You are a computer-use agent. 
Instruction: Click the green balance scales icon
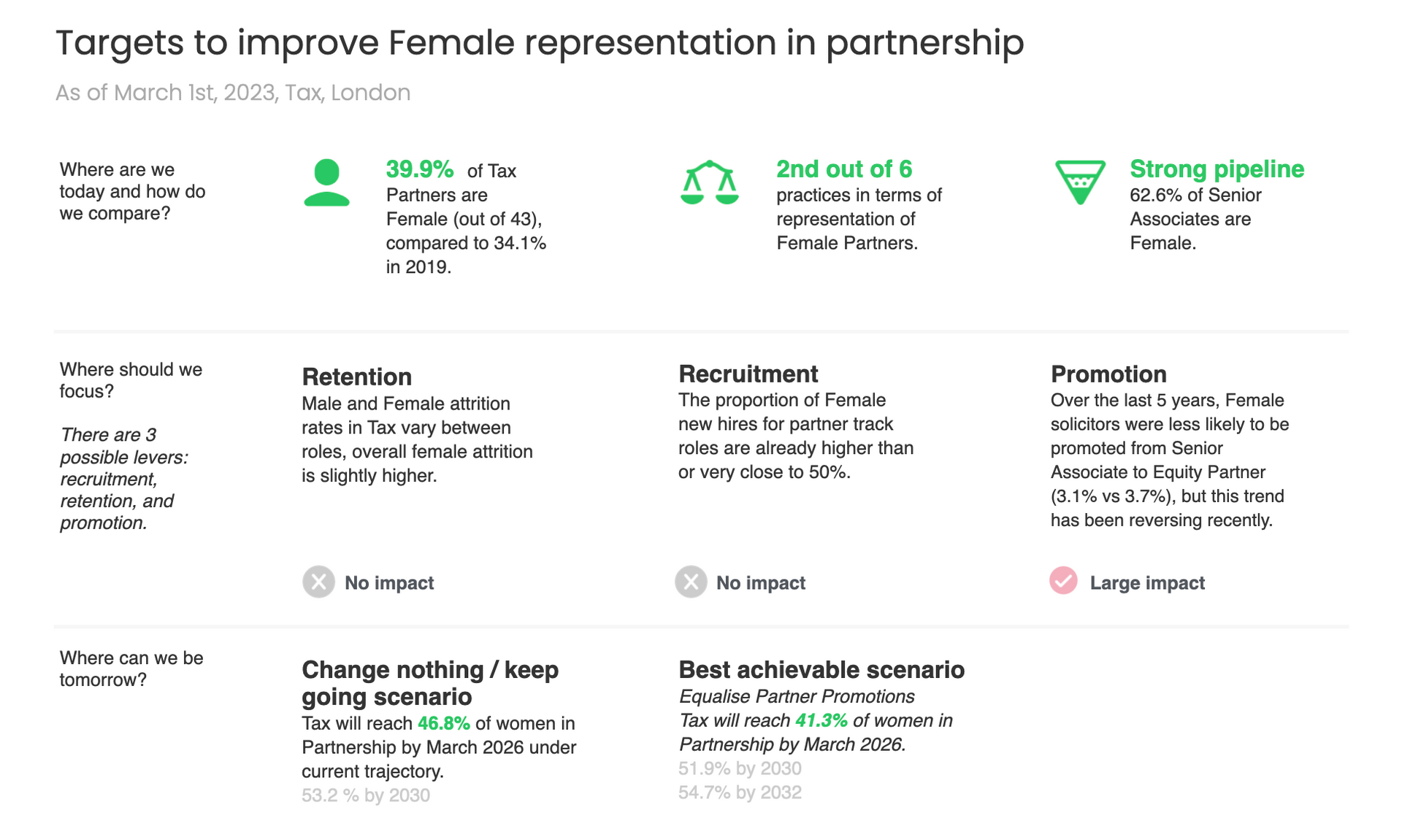click(709, 182)
